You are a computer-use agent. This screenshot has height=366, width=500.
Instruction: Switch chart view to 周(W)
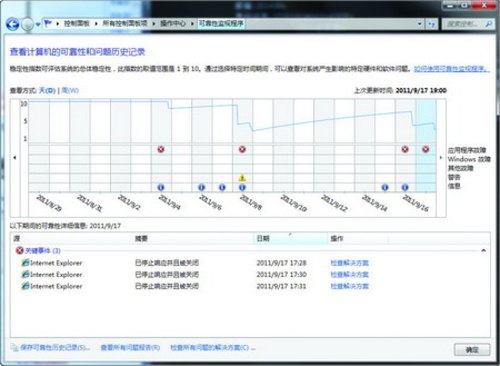70,90
